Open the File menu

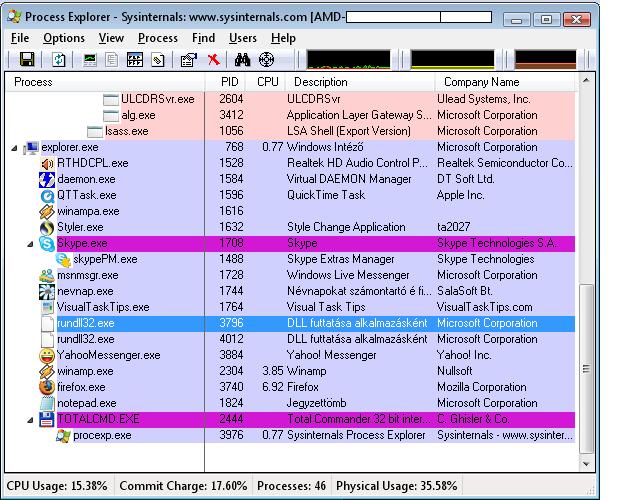pos(20,38)
